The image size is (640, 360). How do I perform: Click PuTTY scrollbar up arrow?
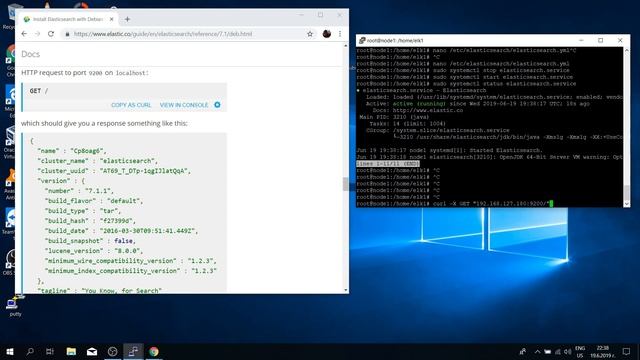tap(627, 50)
